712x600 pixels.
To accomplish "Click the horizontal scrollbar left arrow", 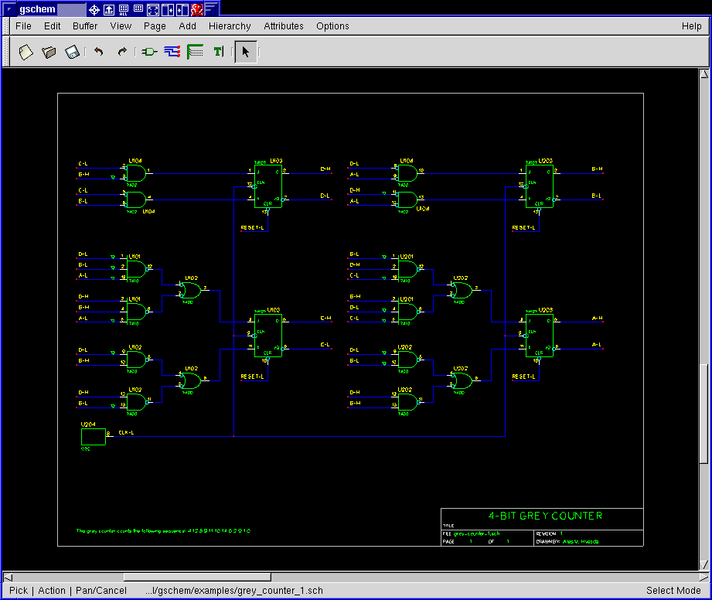I will tap(8, 577).
